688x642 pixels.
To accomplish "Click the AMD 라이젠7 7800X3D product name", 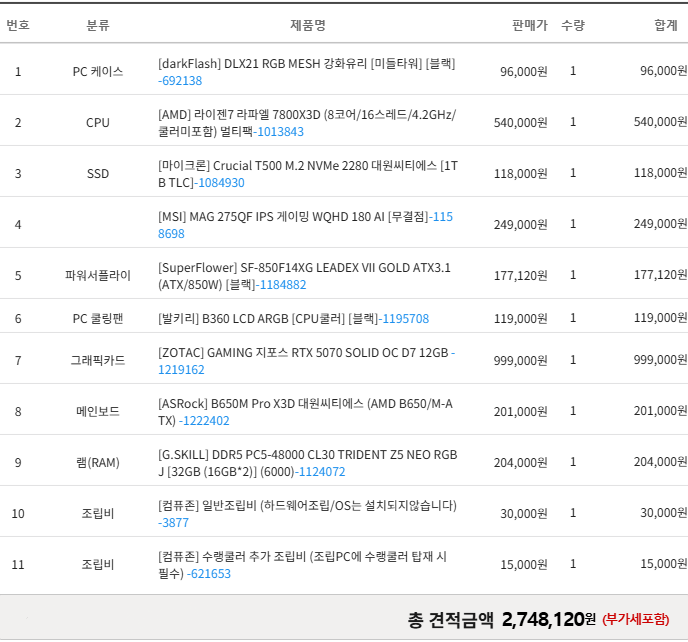I will 307,123.
